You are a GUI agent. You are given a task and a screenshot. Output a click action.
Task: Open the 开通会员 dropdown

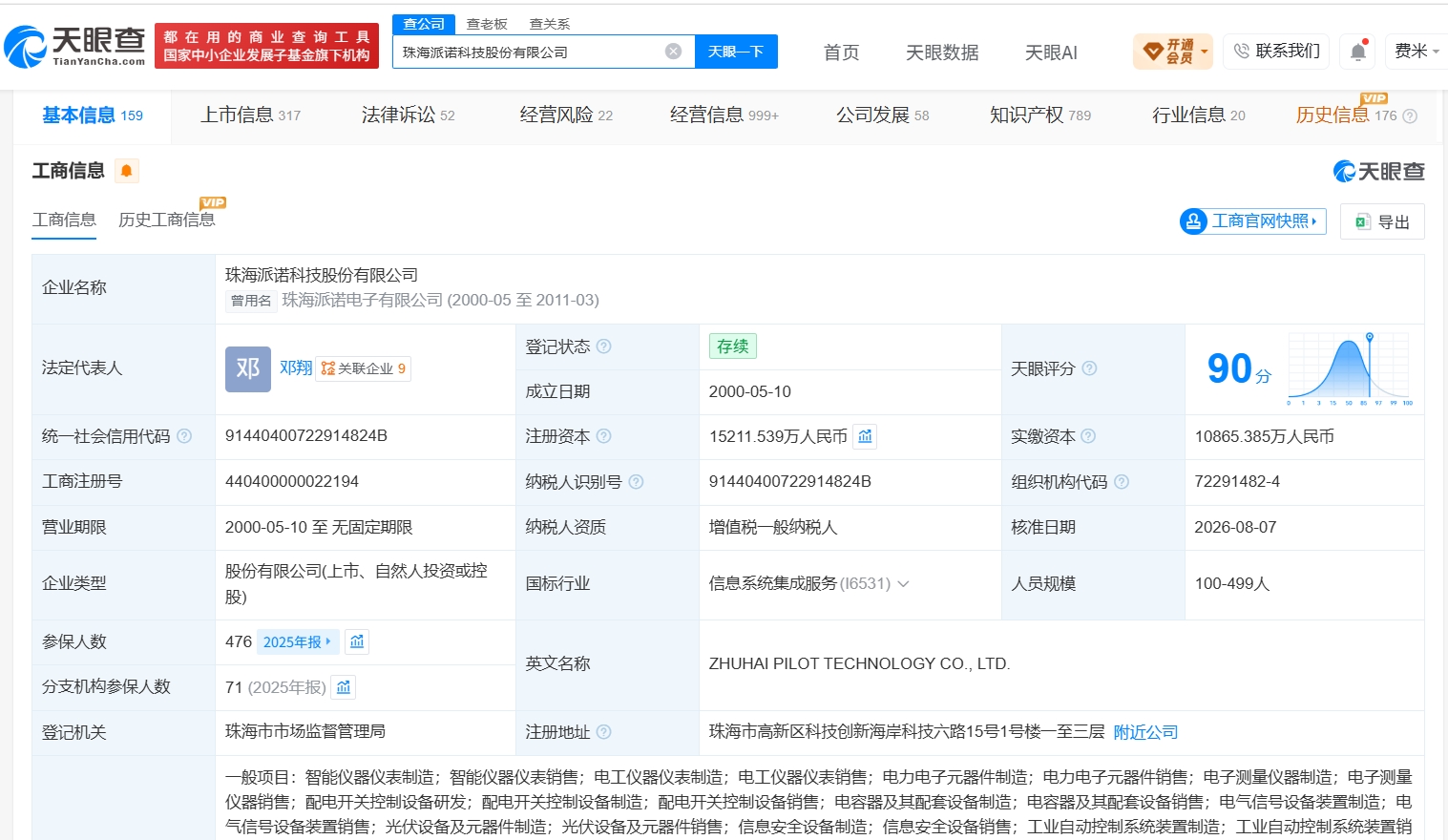[1173, 52]
